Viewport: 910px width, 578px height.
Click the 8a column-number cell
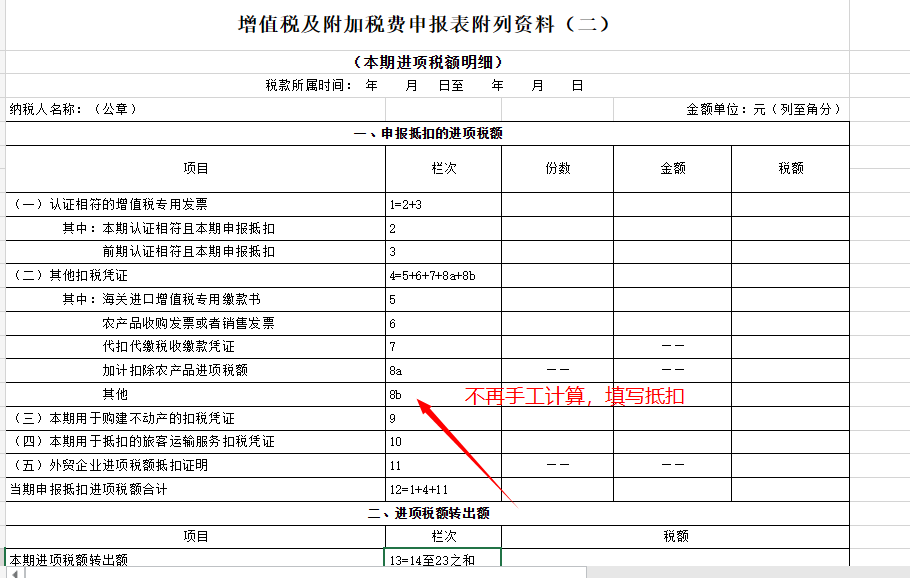(443, 370)
